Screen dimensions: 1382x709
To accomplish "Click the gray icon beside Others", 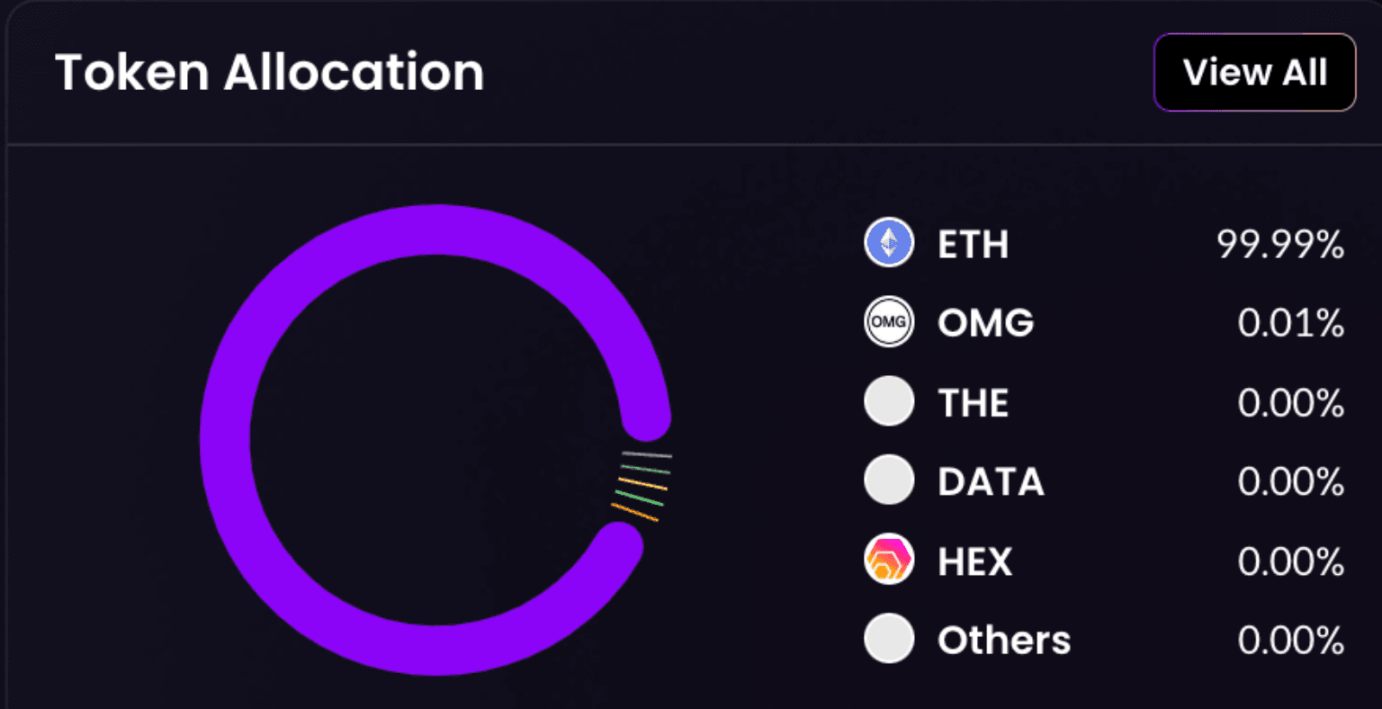I will click(x=888, y=639).
